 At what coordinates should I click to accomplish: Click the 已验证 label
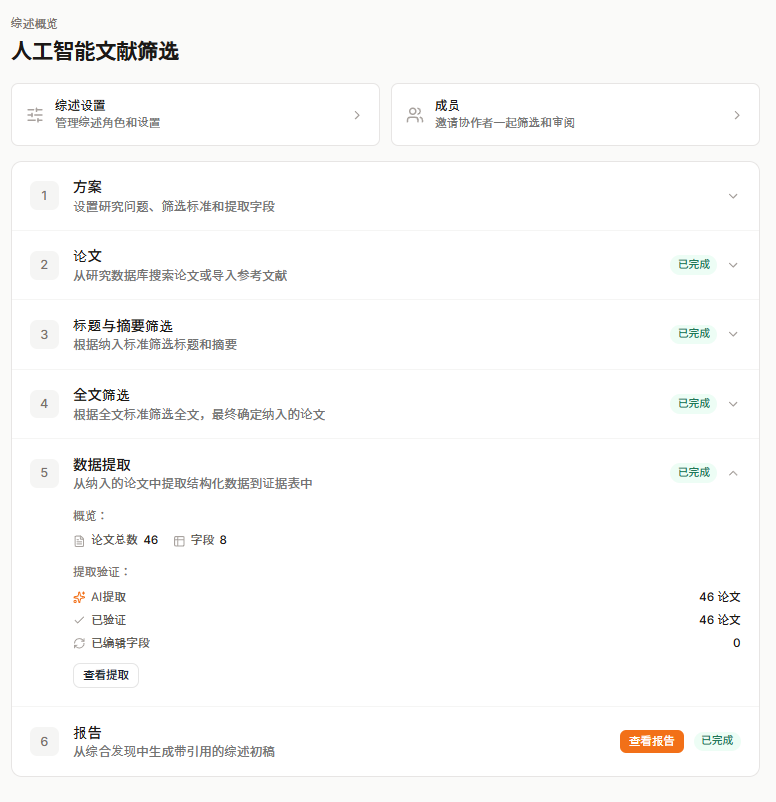pos(108,620)
